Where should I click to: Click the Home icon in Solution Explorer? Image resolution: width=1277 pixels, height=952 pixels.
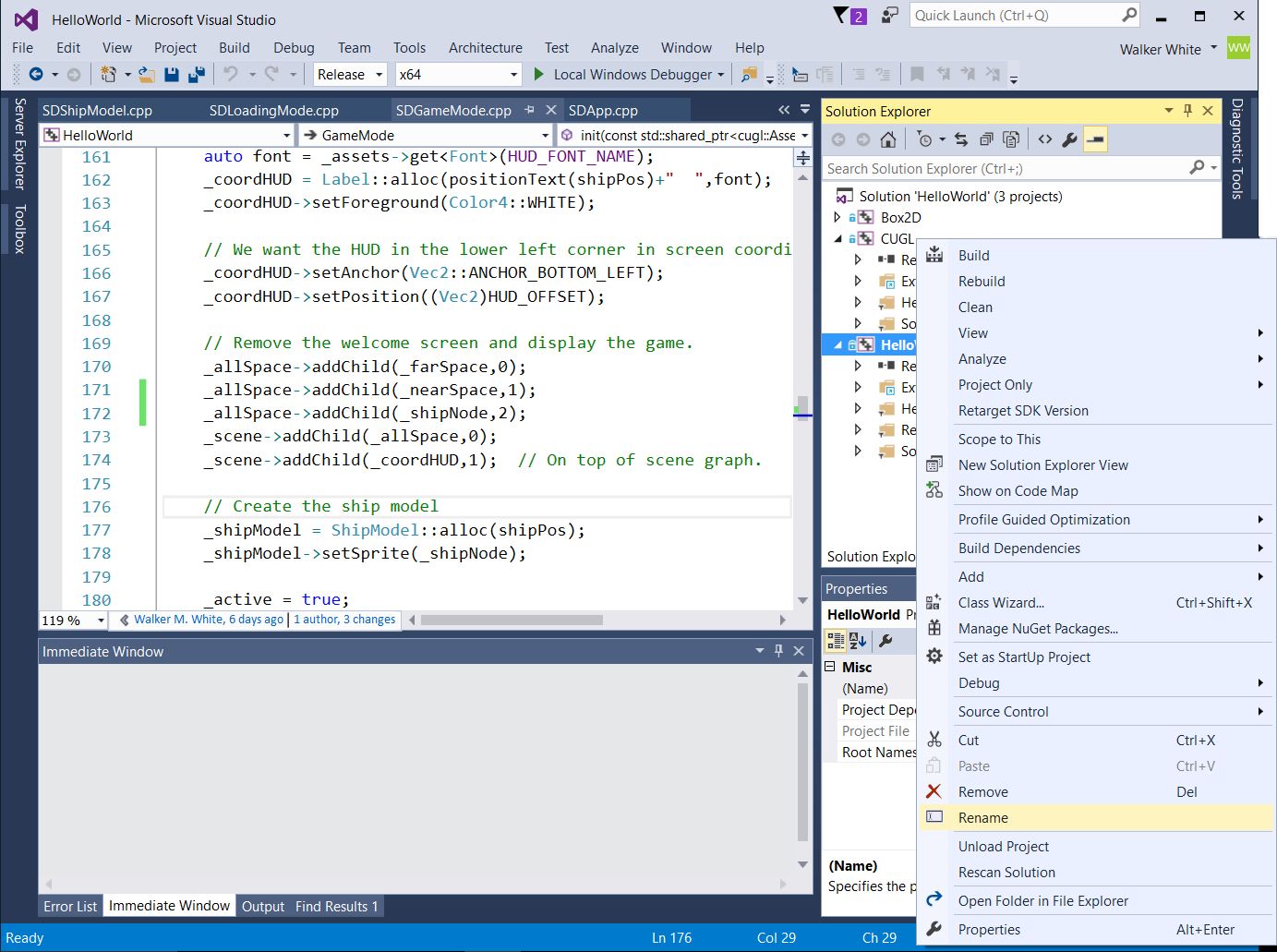887,139
